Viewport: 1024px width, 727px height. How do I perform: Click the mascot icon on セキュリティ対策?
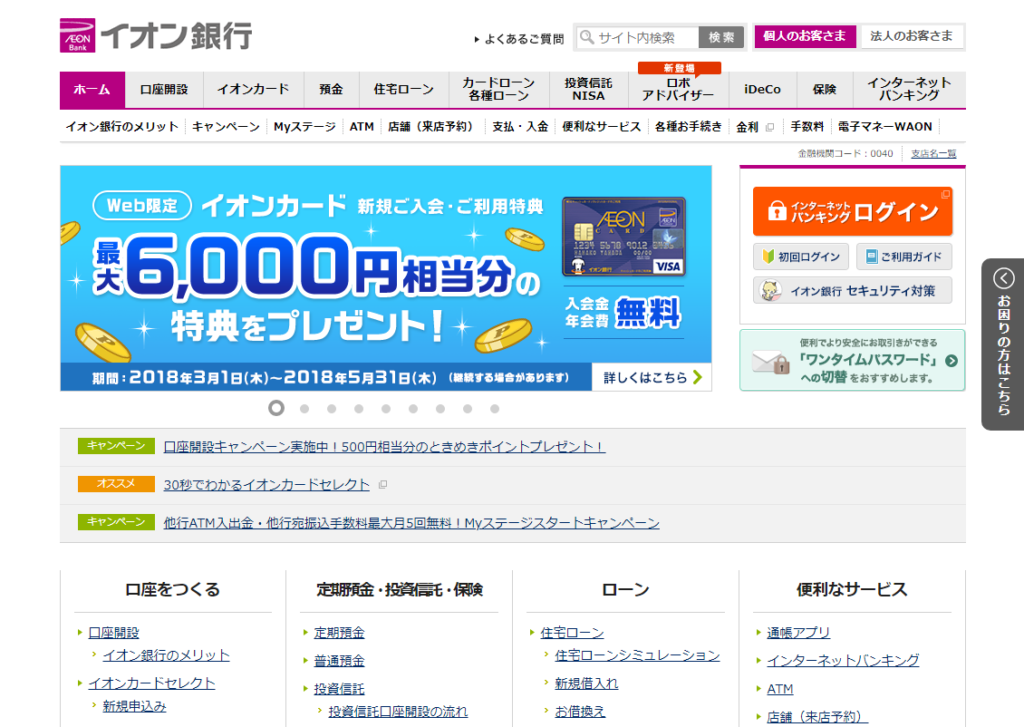click(771, 291)
